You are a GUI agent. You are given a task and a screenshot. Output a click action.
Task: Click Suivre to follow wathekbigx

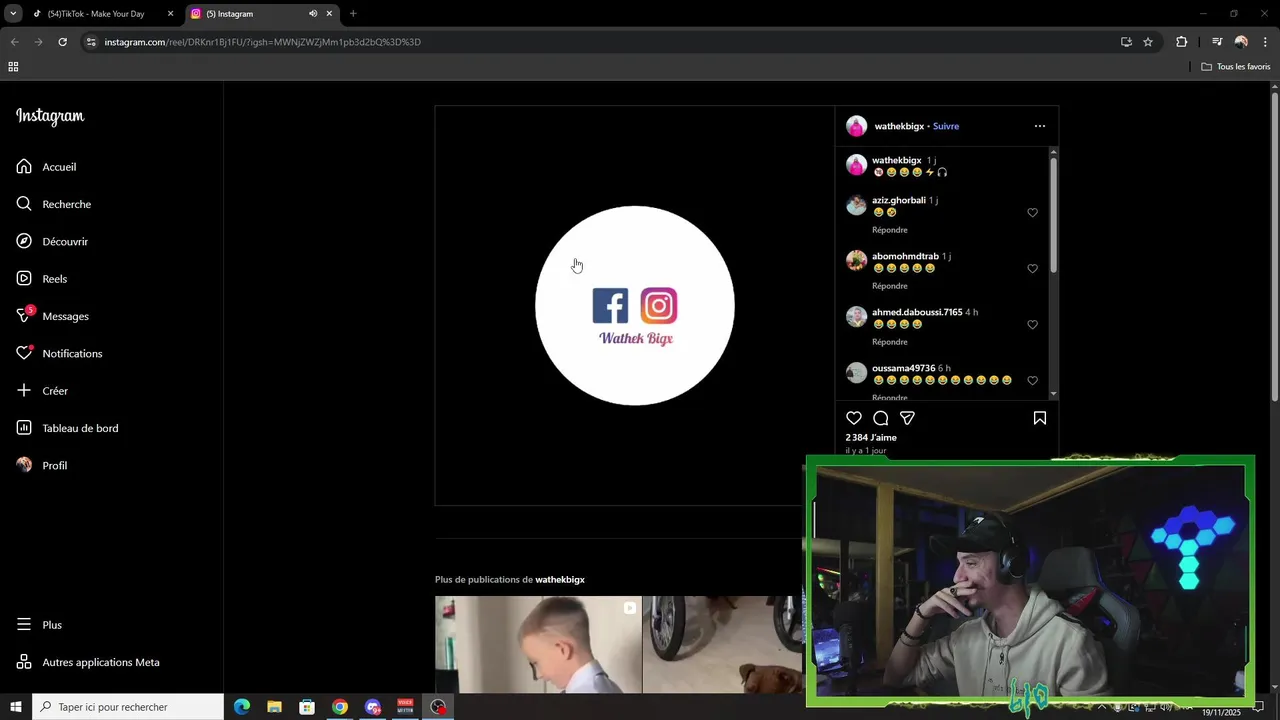coord(946,126)
